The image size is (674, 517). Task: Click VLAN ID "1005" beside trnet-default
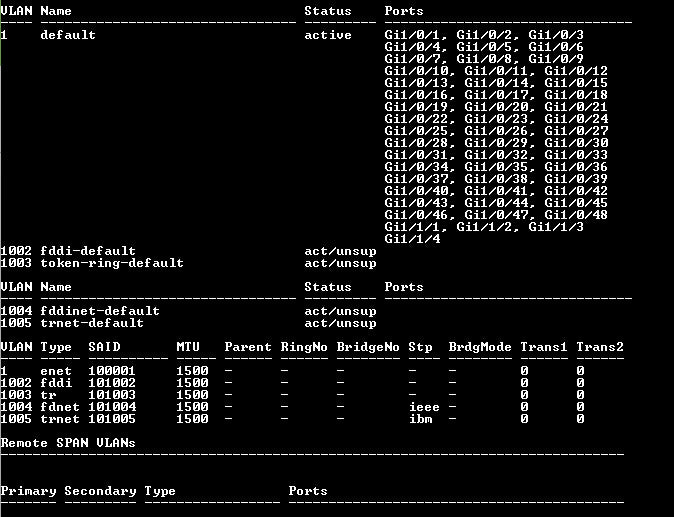(x=16, y=323)
